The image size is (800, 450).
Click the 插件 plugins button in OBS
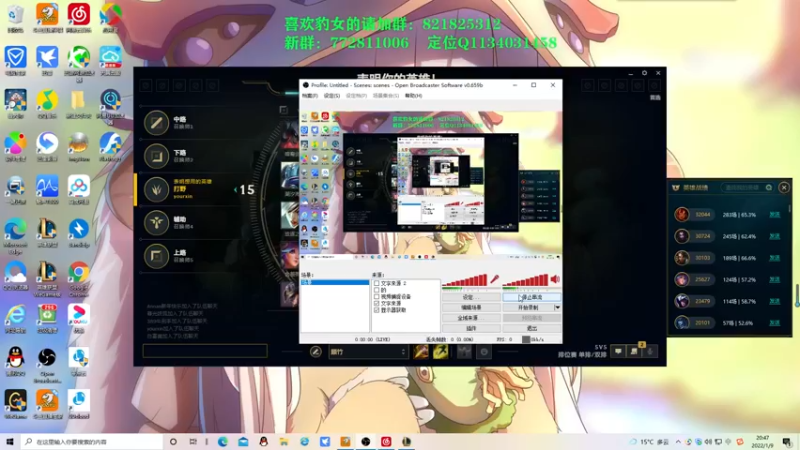coord(471,328)
